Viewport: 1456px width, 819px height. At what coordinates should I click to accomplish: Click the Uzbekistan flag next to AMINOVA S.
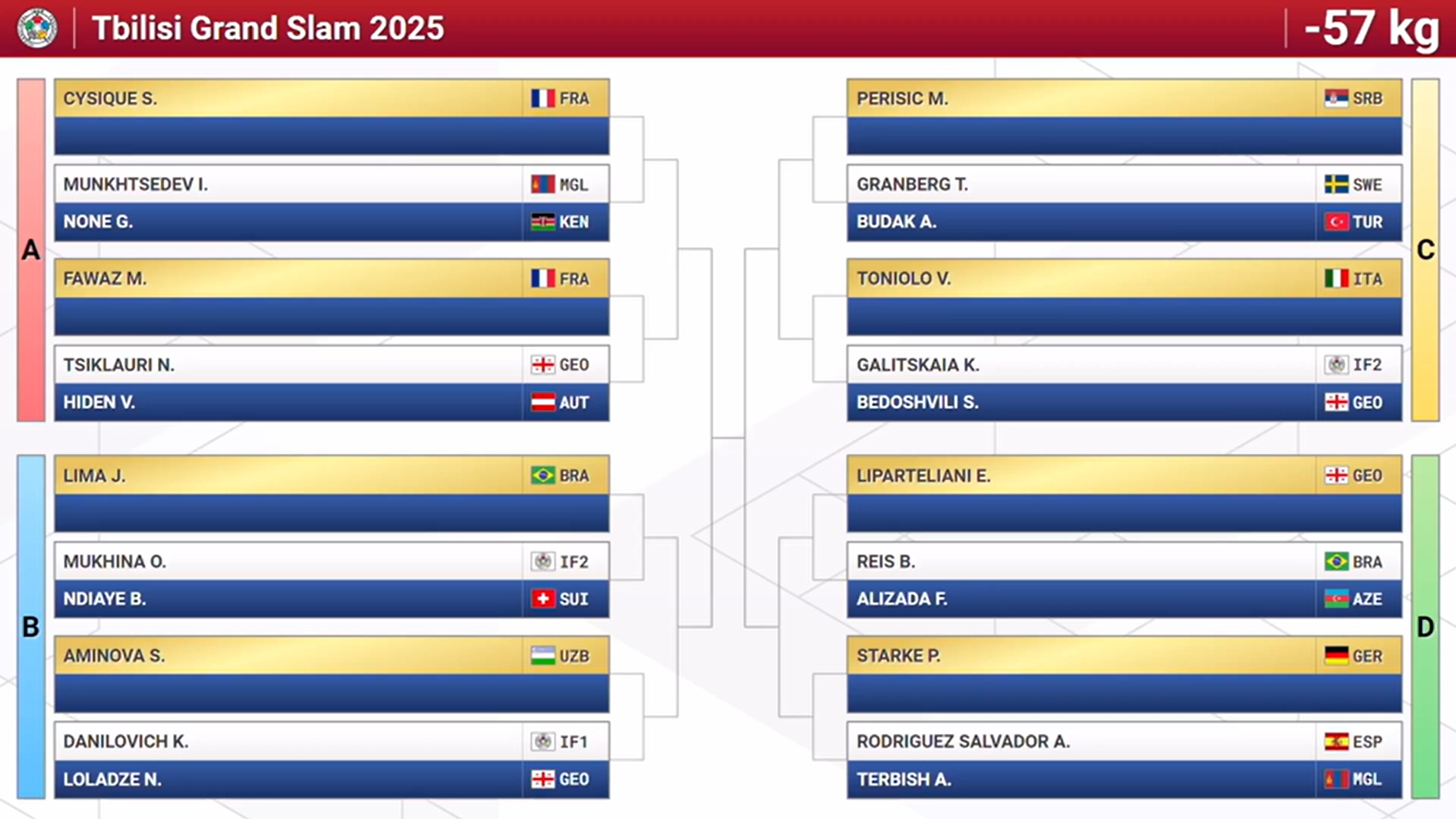pos(542,656)
